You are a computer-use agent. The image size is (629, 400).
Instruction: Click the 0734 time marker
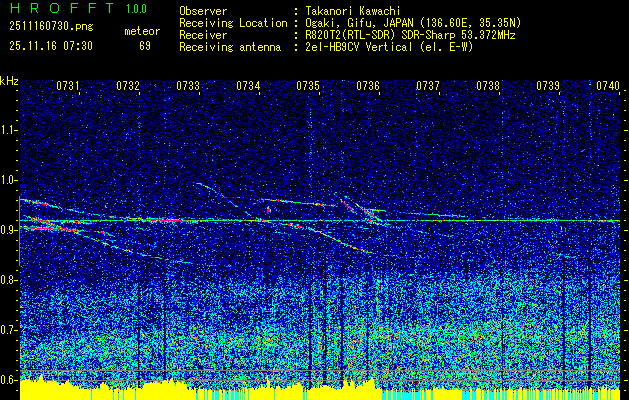248,85
